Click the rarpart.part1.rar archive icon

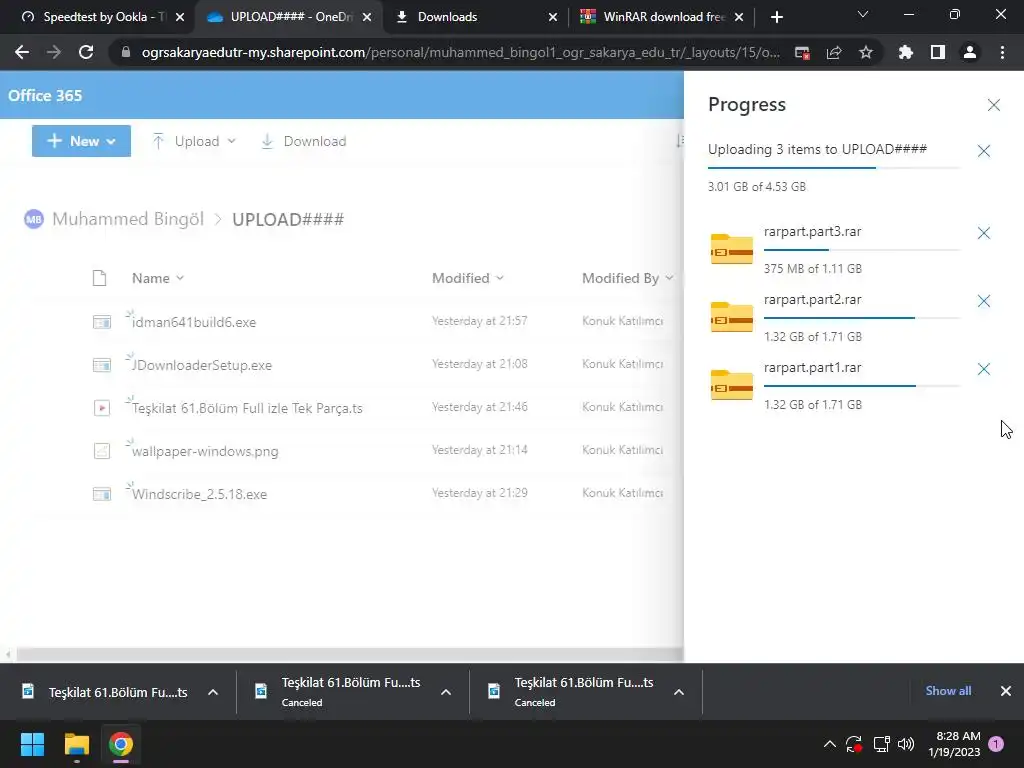pyautogui.click(x=731, y=385)
